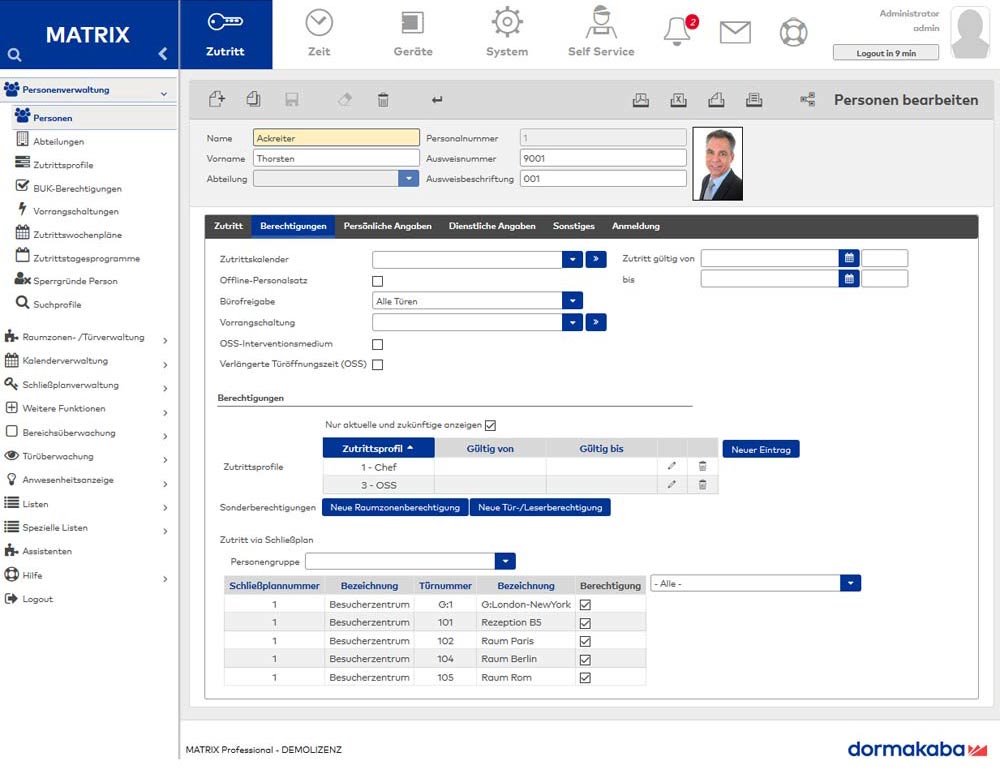Viewport: 1000px width, 774px height.
Task: Delete the '3 - OSS' access profile entry
Action: coord(702,485)
